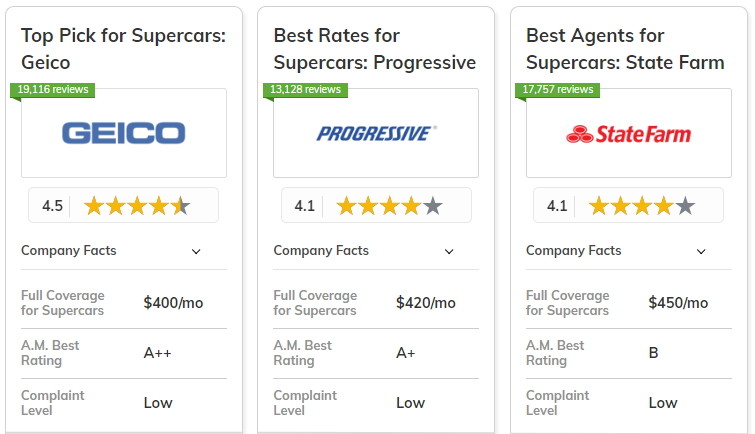Open the 13,128 reviews badge
The image size is (755, 434).
click(305, 90)
